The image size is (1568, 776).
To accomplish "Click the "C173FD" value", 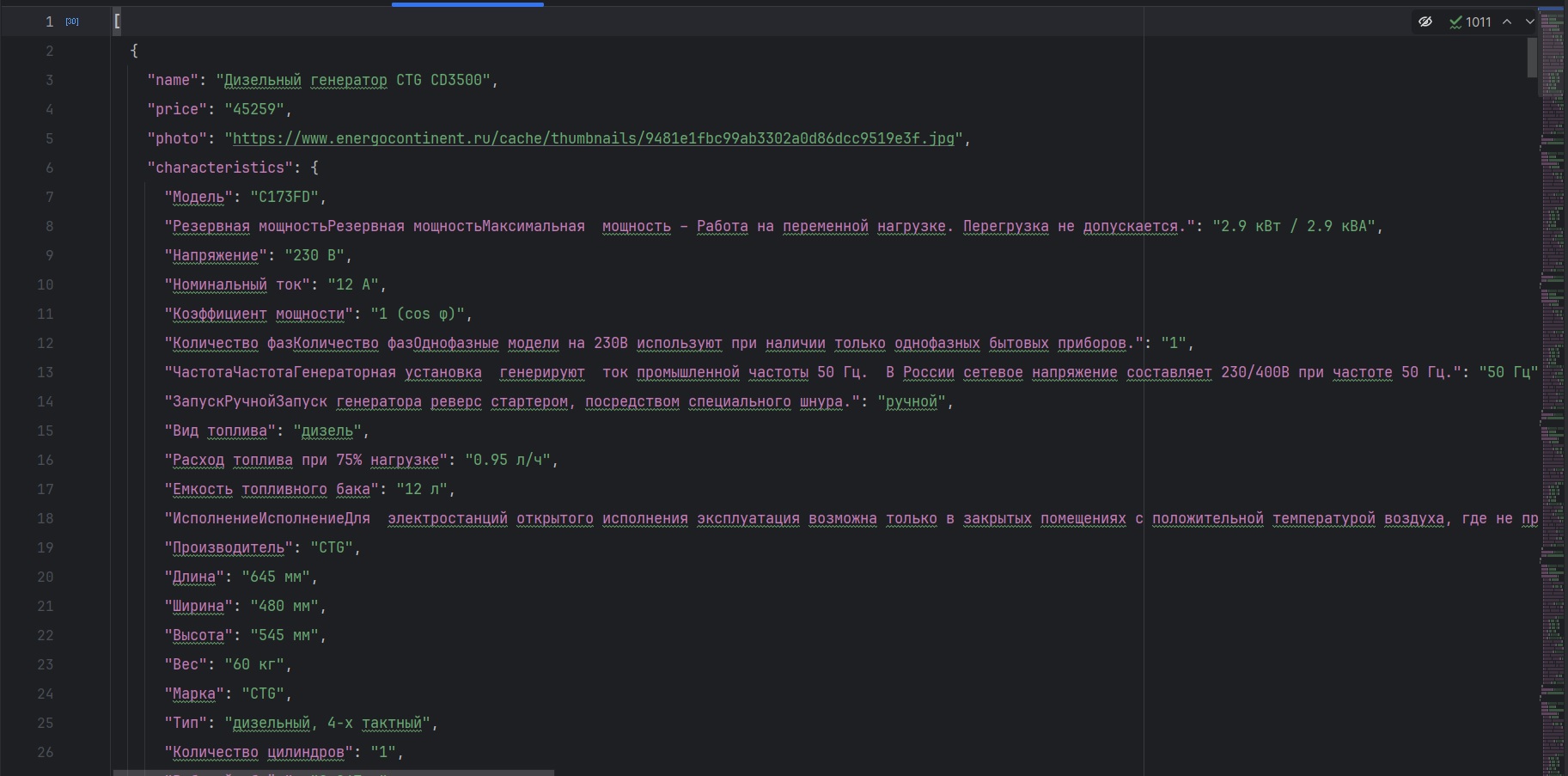I will point(284,197).
